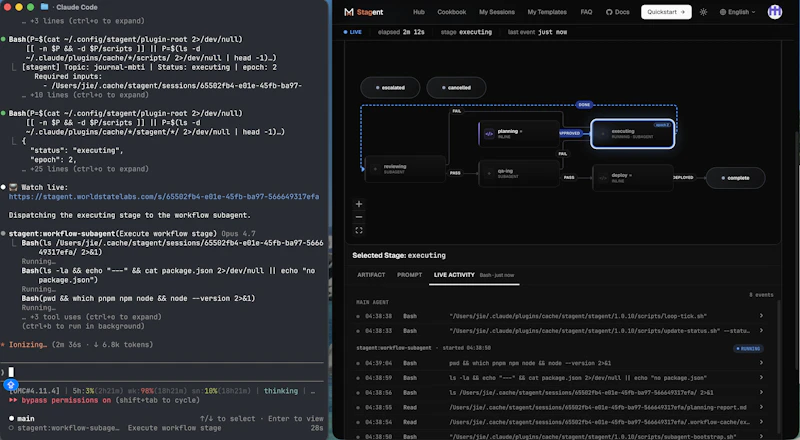Select the planning stage node
The height and width of the screenshot is (440, 800).
click(518, 133)
